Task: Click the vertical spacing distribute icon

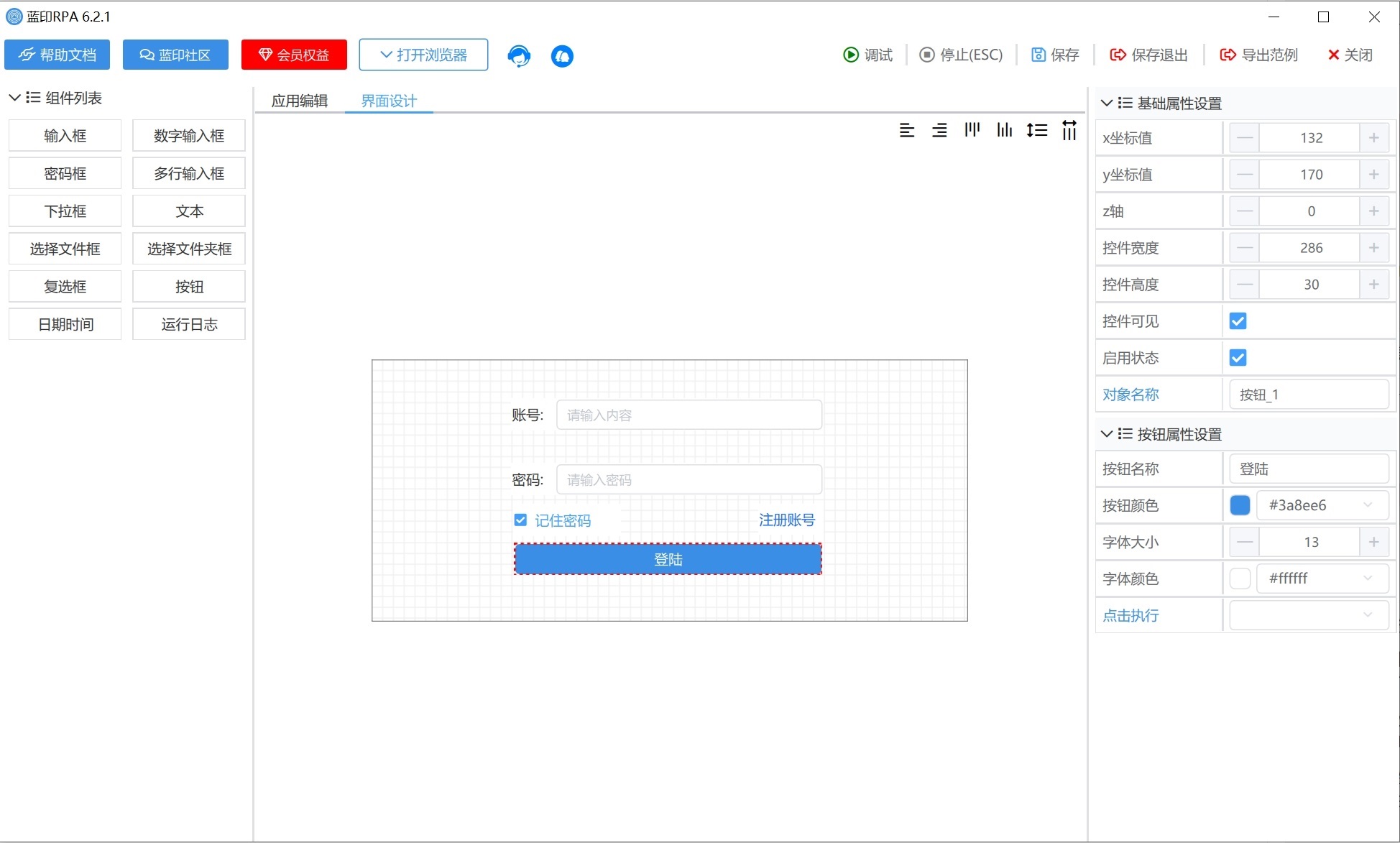Action: pyautogui.click(x=1037, y=130)
